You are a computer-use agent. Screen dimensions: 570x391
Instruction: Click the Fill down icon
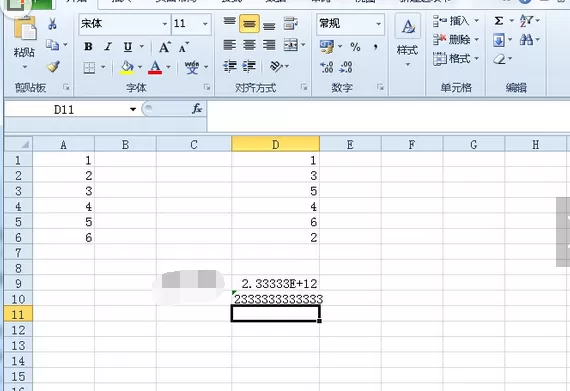click(499, 40)
